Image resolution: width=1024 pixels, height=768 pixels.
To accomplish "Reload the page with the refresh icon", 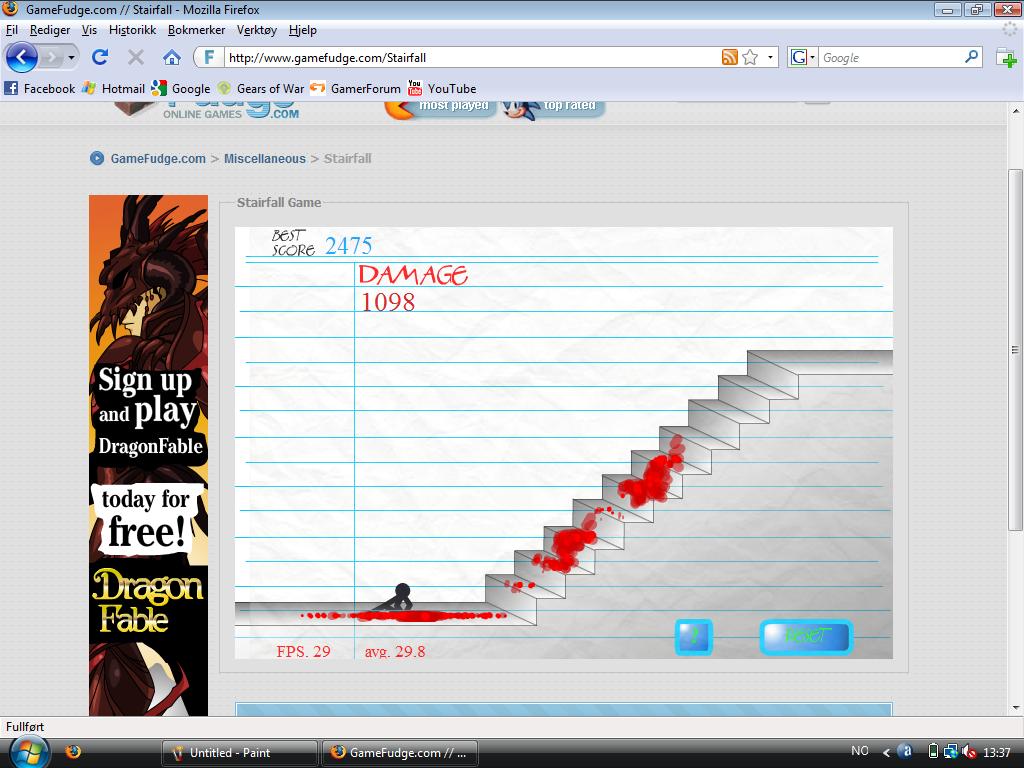I will click(100, 57).
